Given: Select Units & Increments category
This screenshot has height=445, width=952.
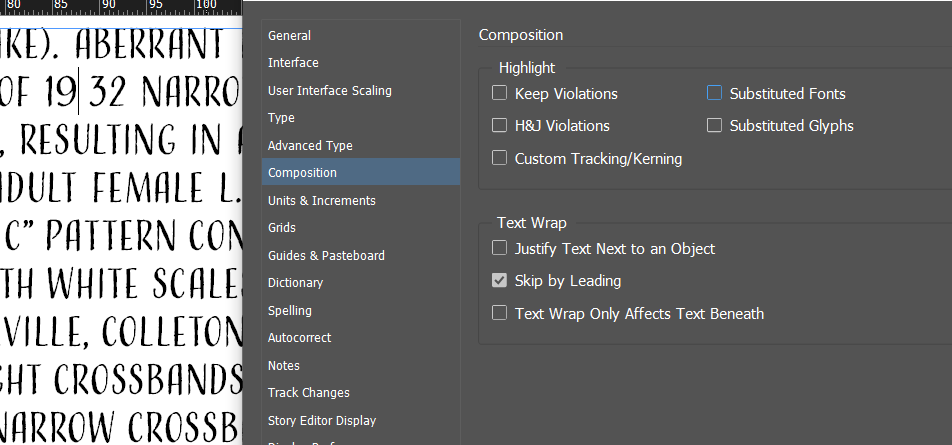Looking at the screenshot, I should 321,201.
